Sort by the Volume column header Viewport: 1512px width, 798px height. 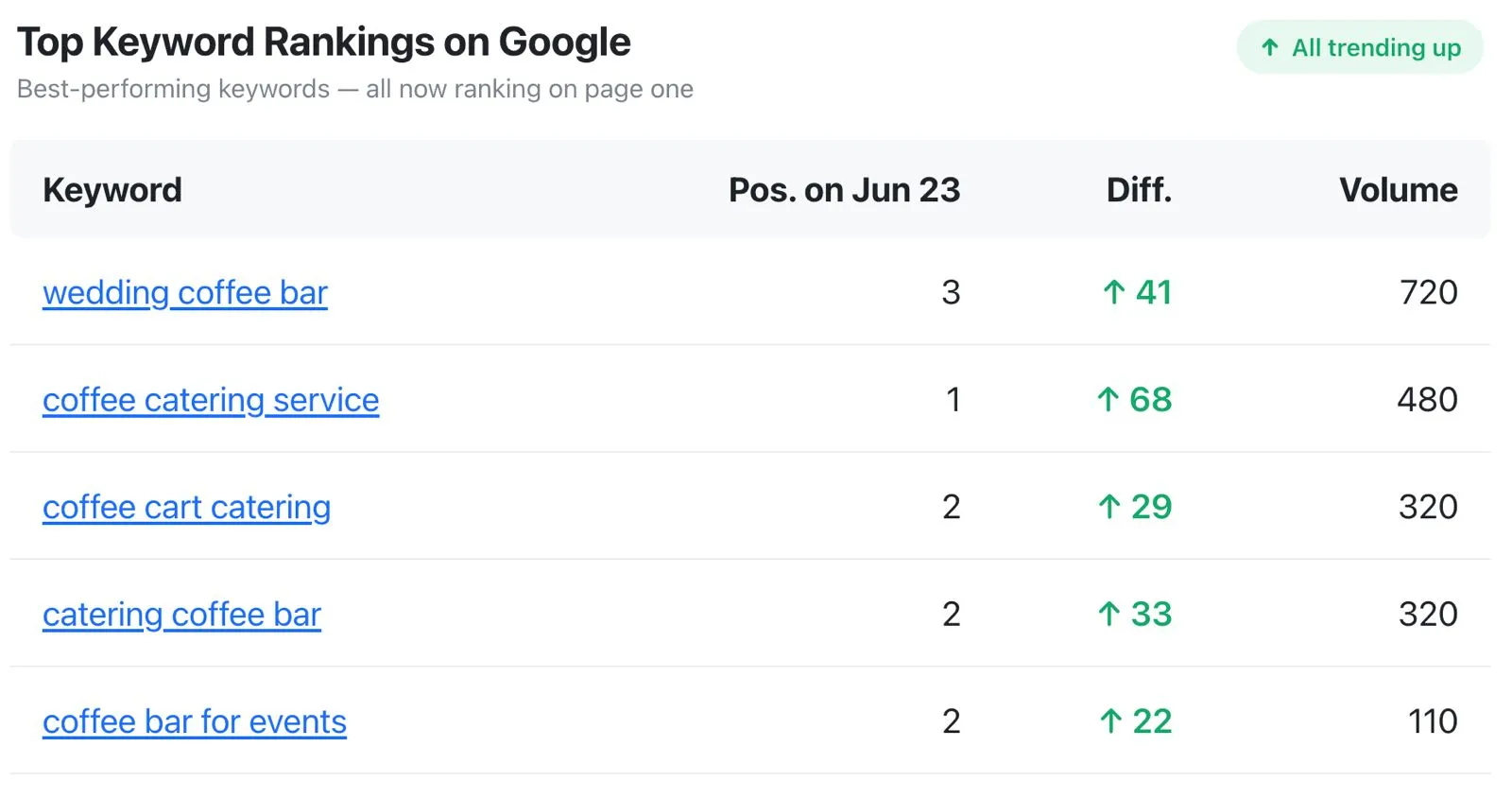[x=1399, y=190]
